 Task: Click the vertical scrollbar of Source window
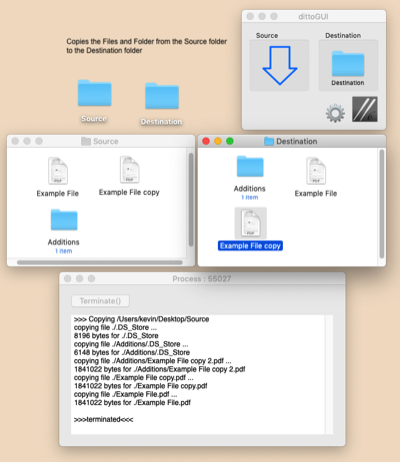click(191, 200)
